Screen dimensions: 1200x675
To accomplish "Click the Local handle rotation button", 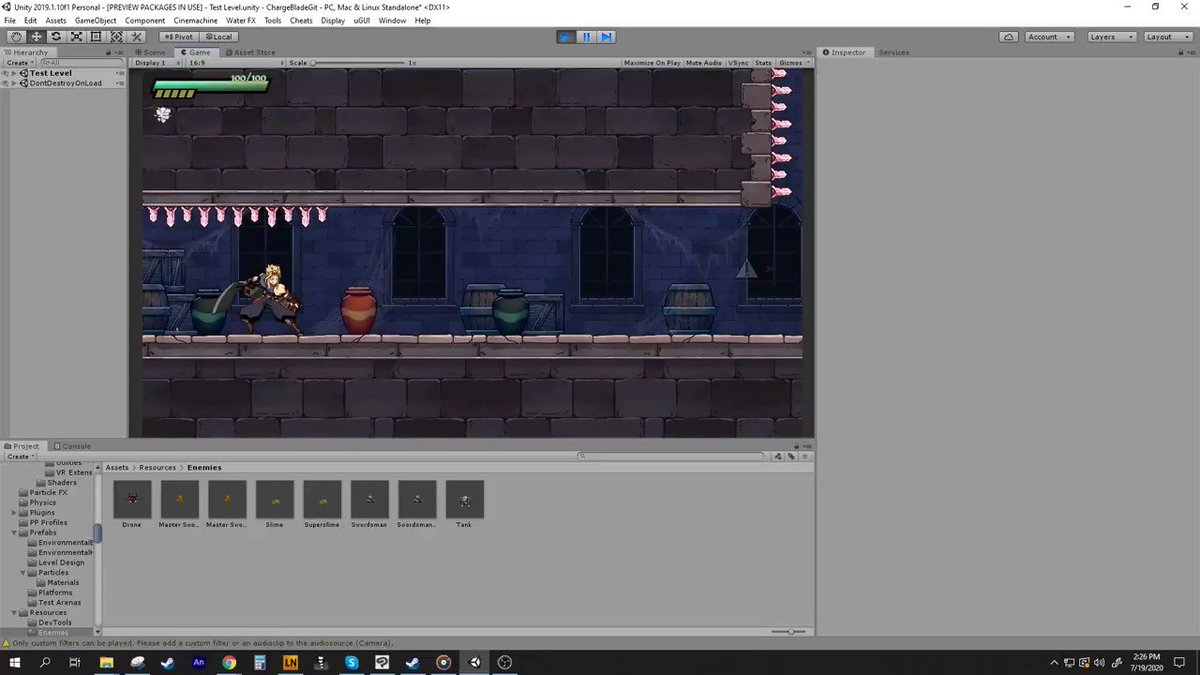I will pos(217,37).
